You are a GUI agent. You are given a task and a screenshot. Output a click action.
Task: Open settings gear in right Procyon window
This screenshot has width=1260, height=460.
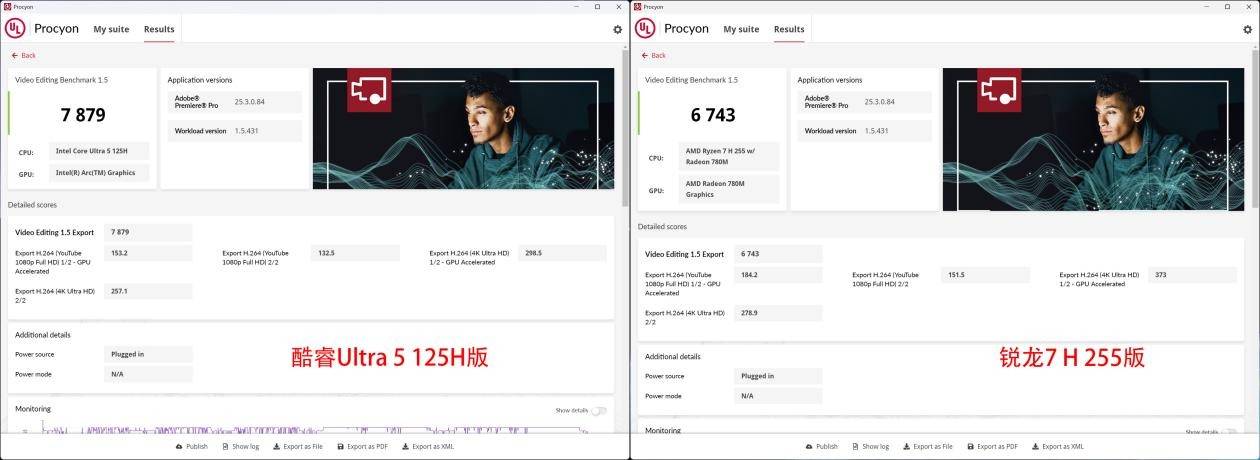pos(1247,30)
